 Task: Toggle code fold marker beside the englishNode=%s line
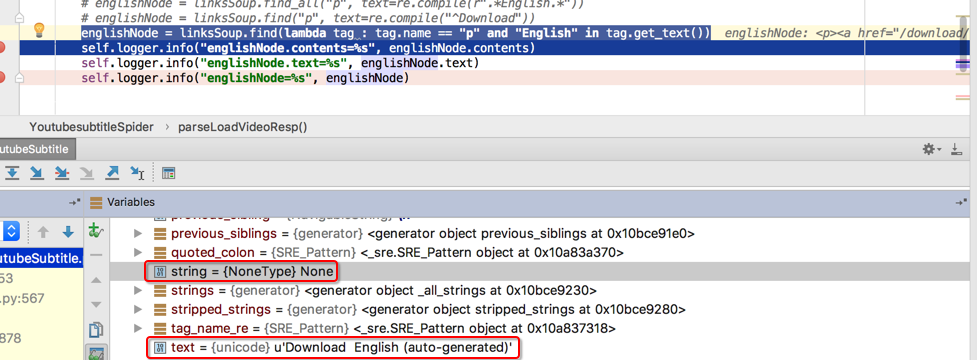pyautogui.click(x=20, y=78)
